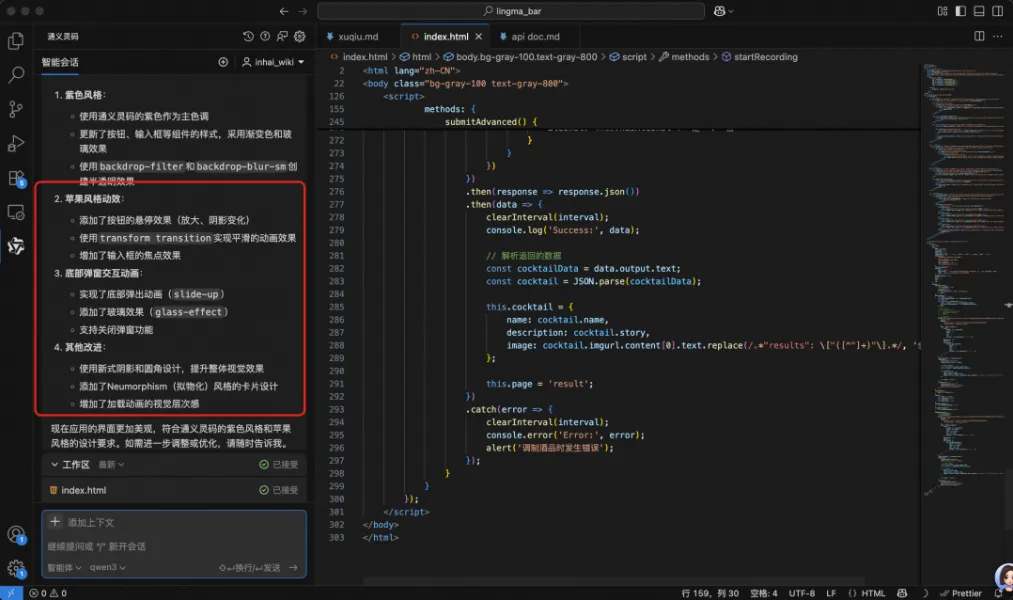Split the editor to the right

979,36
